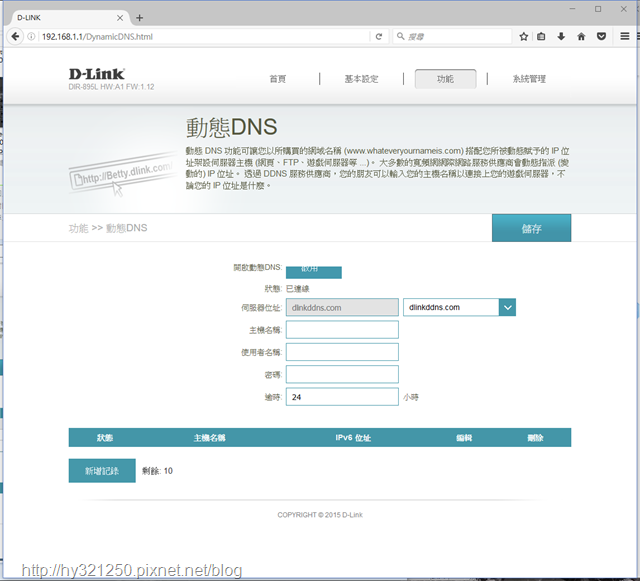The height and width of the screenshot is (581, 640).
Task: Click the DIR-895L firmware version text
Action: (x=111, y=87)
